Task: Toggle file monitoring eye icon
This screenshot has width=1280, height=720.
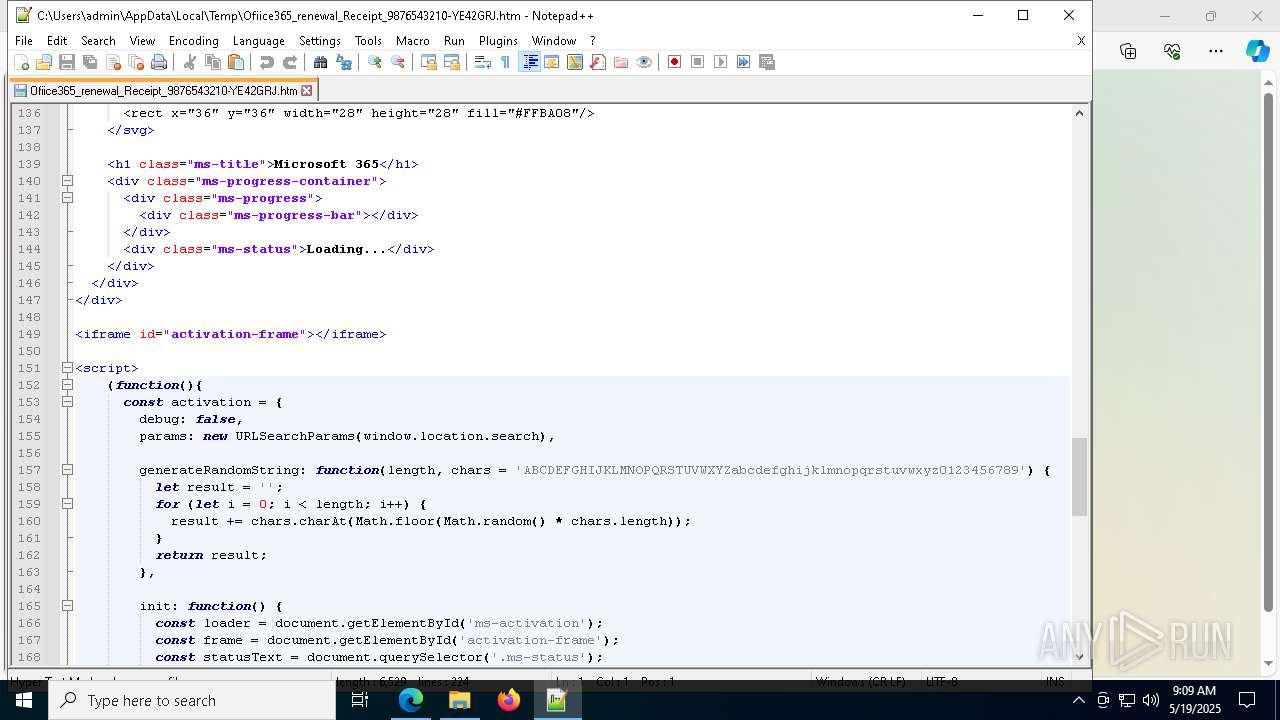Action: tap(644, 62)
